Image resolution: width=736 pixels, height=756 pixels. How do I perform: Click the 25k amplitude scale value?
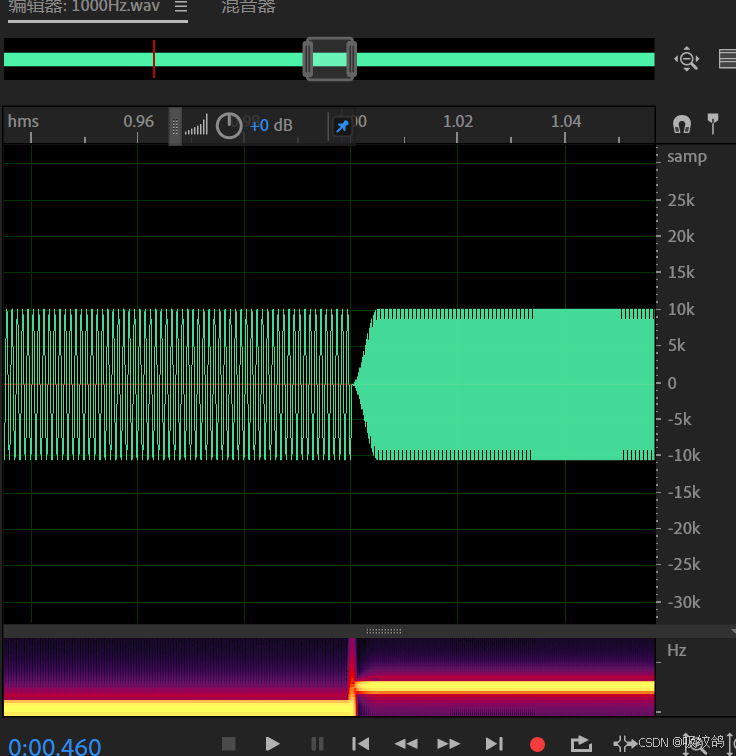(x=681, y=200)
